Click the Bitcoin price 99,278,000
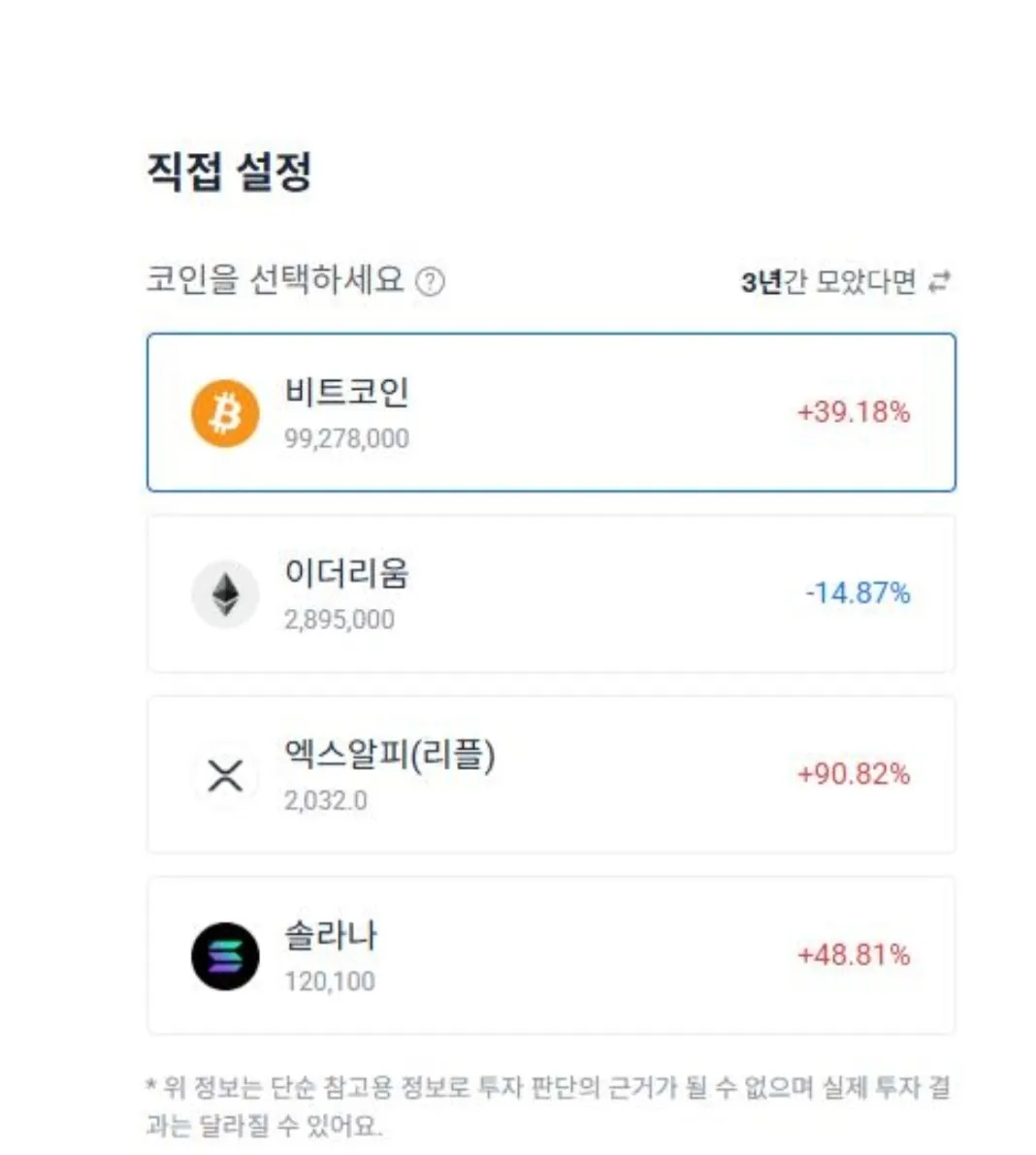This screenshot has width=1036, height=1155. [346, 438]
